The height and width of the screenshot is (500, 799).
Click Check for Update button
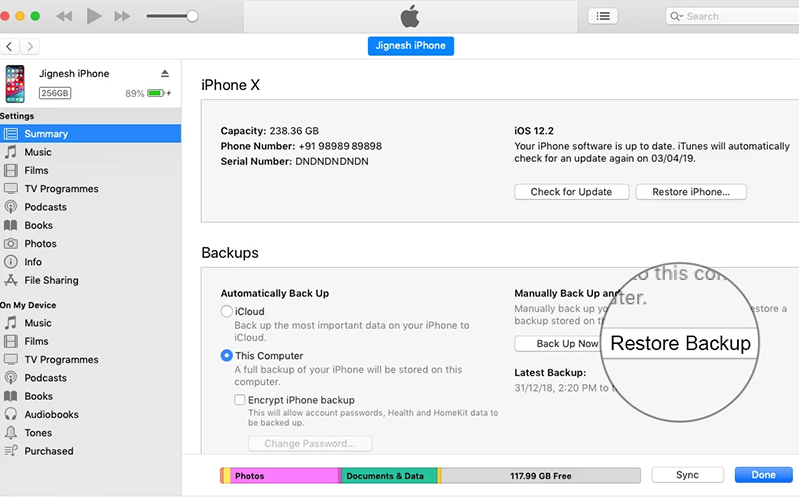click(571, 192)
